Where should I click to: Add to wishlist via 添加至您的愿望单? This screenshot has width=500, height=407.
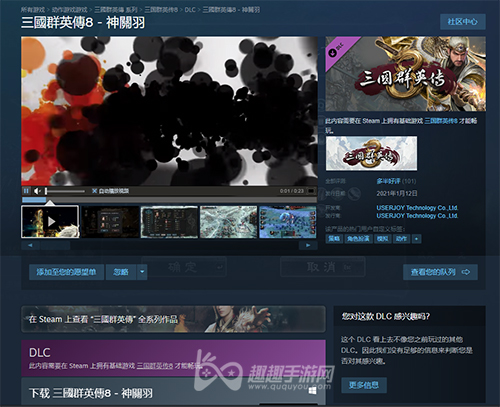[x=66, y=272]
